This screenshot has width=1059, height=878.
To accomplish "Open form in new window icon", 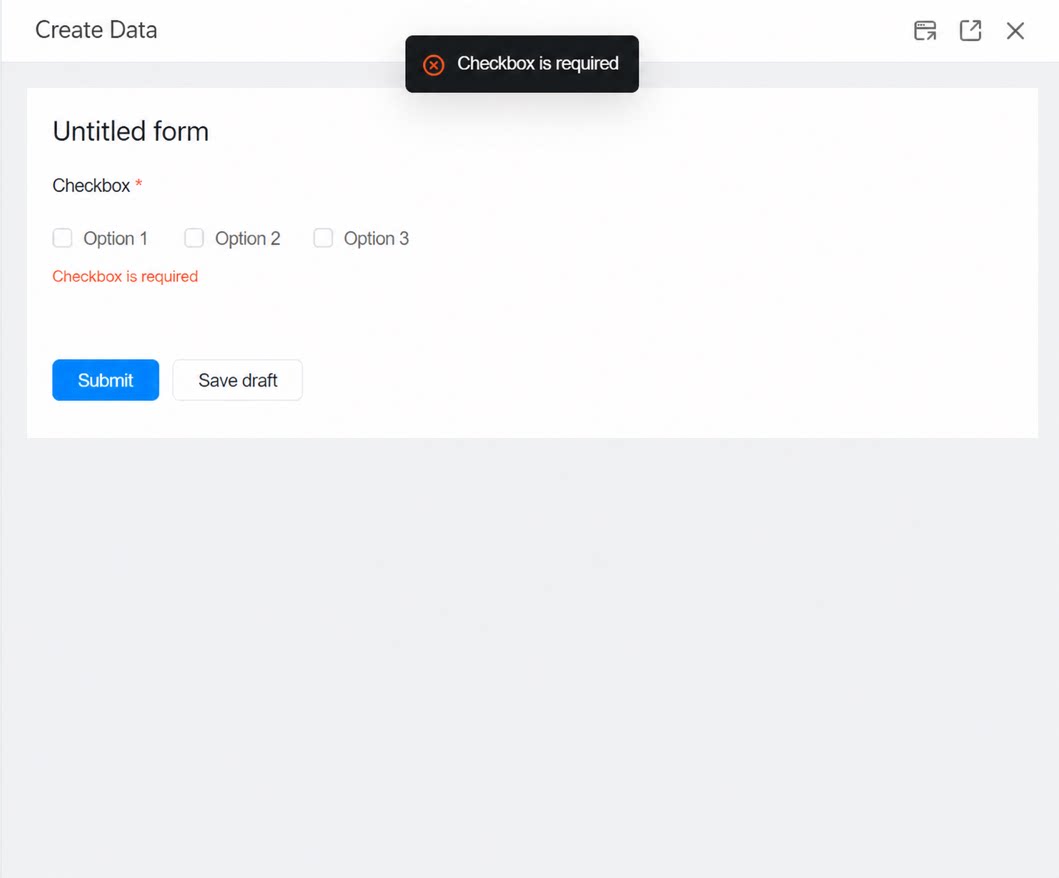I will tap(971, 30).
